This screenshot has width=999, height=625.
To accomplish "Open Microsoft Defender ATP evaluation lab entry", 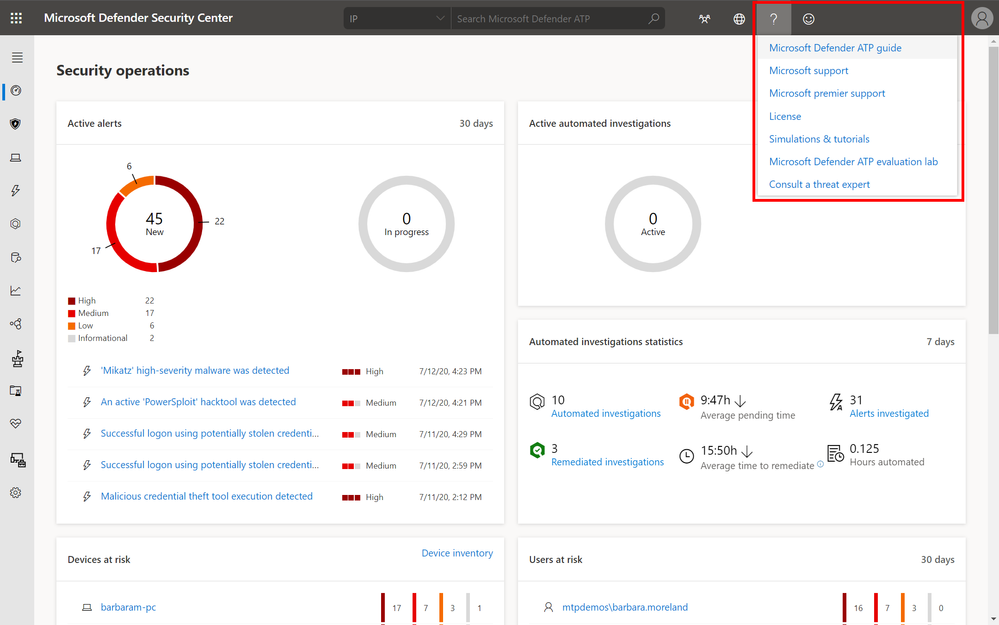I will [x=853, y=162].
